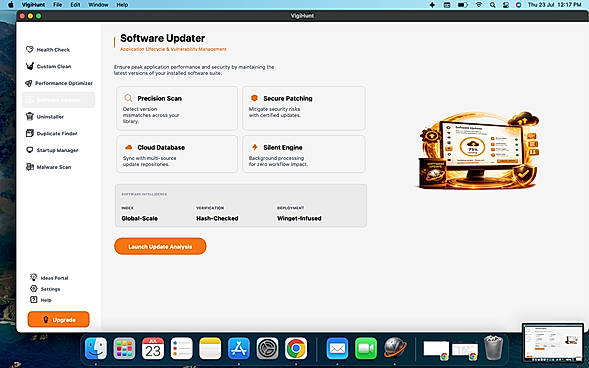
Task: Click Launch Update Analysis button
Action: 160,246
